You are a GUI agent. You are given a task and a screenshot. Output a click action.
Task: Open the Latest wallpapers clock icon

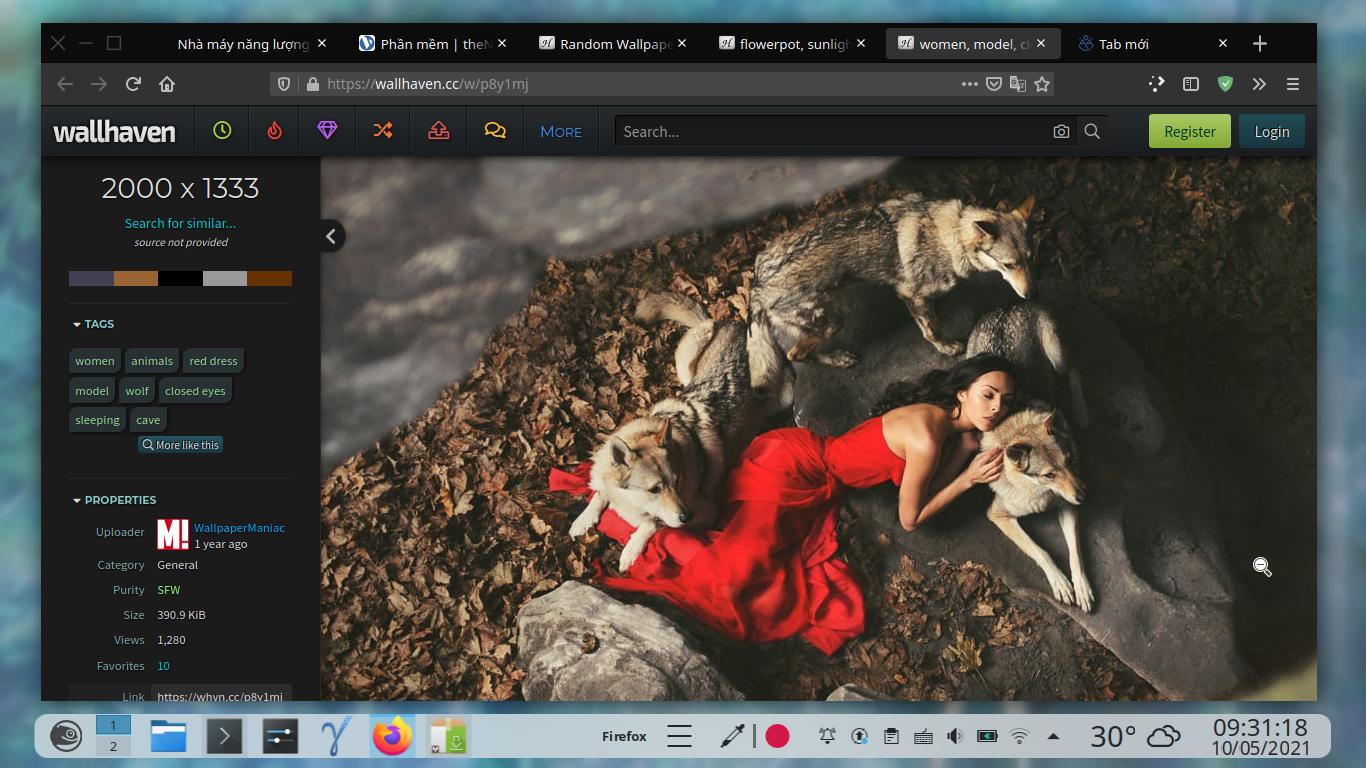[222, 131]
